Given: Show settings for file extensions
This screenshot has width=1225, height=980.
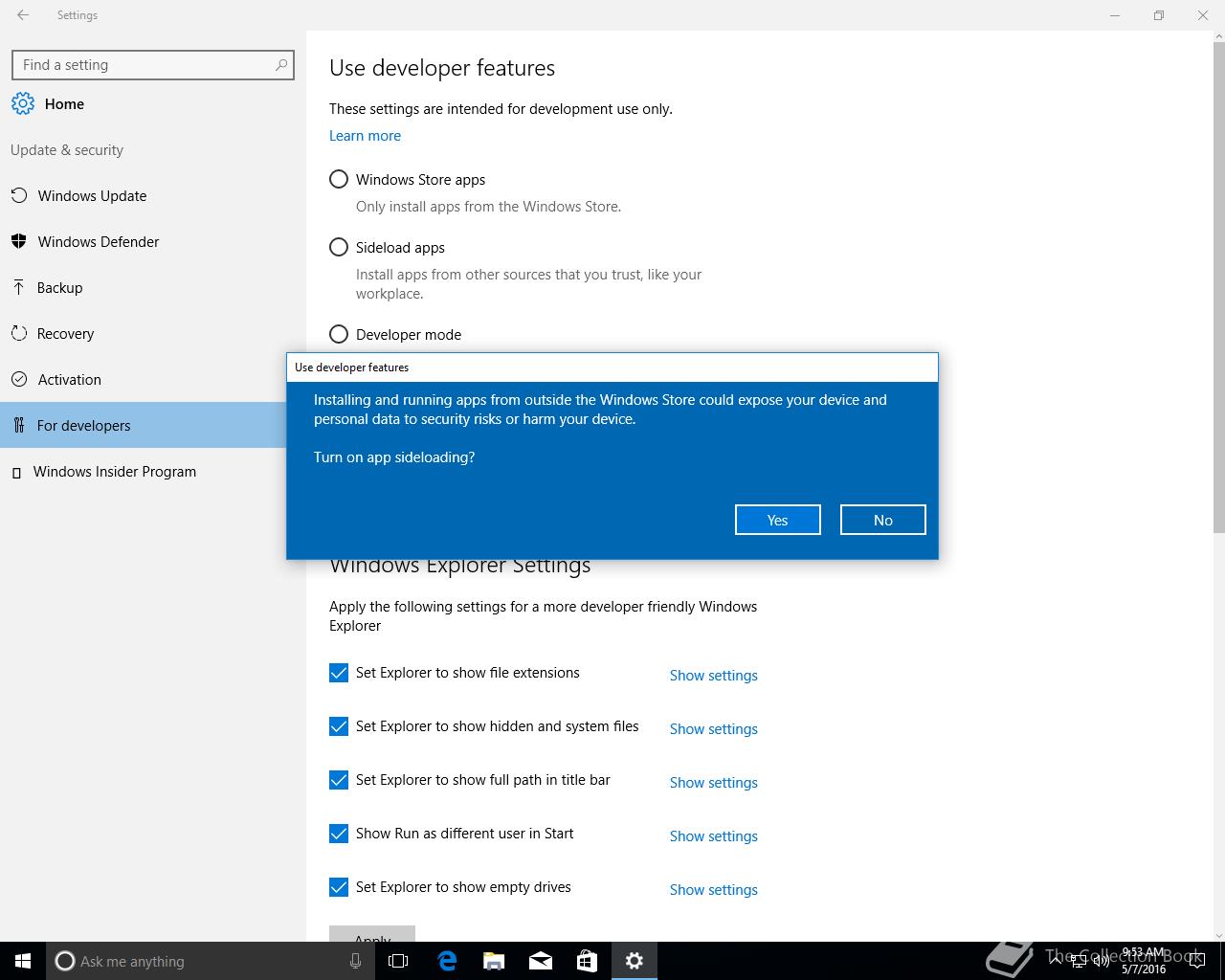Looking at the screenshot, I should (713, 676).
